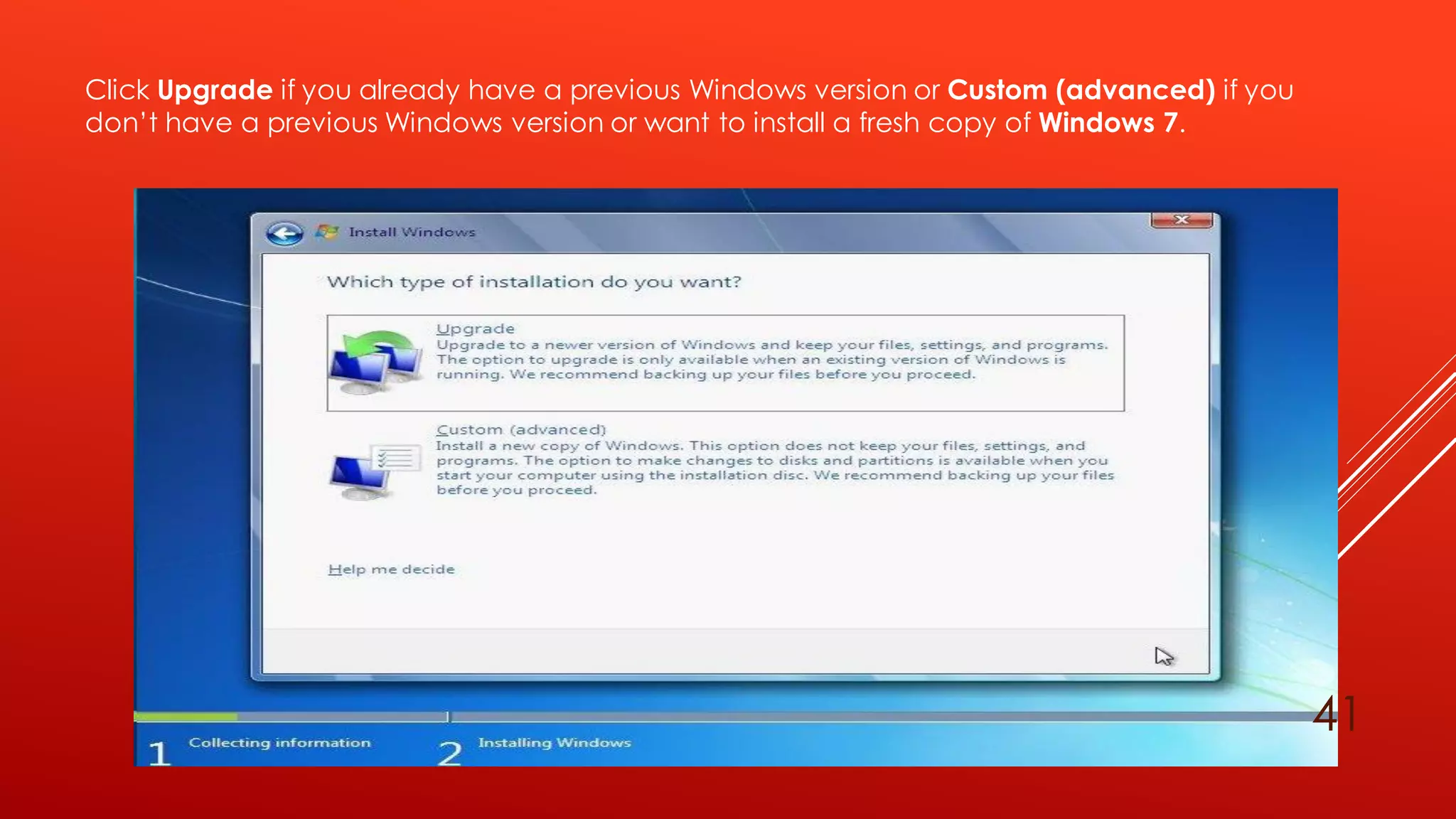The image size is (1456, 819).
Task: Close the Install Windows dialog
Action: pyautogui.click(x=1181, y=220)
